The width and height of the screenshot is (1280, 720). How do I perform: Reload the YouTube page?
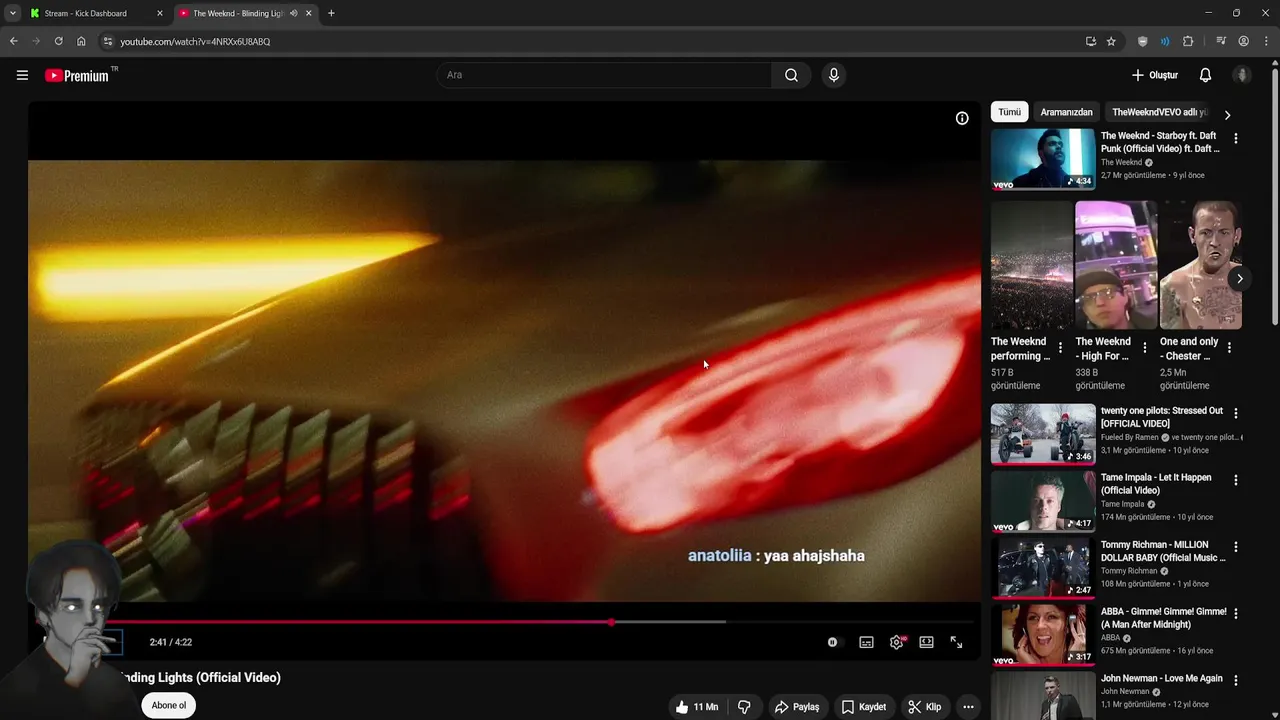[58, 41]
